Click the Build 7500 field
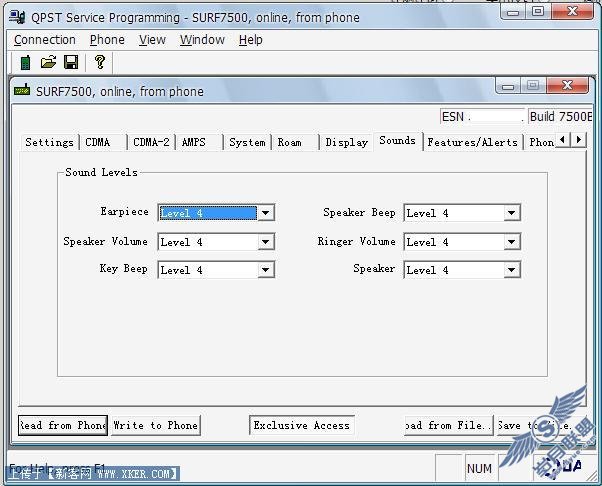Screen dimensions: 602x486 pyautogui.click(x=560, y=116)
